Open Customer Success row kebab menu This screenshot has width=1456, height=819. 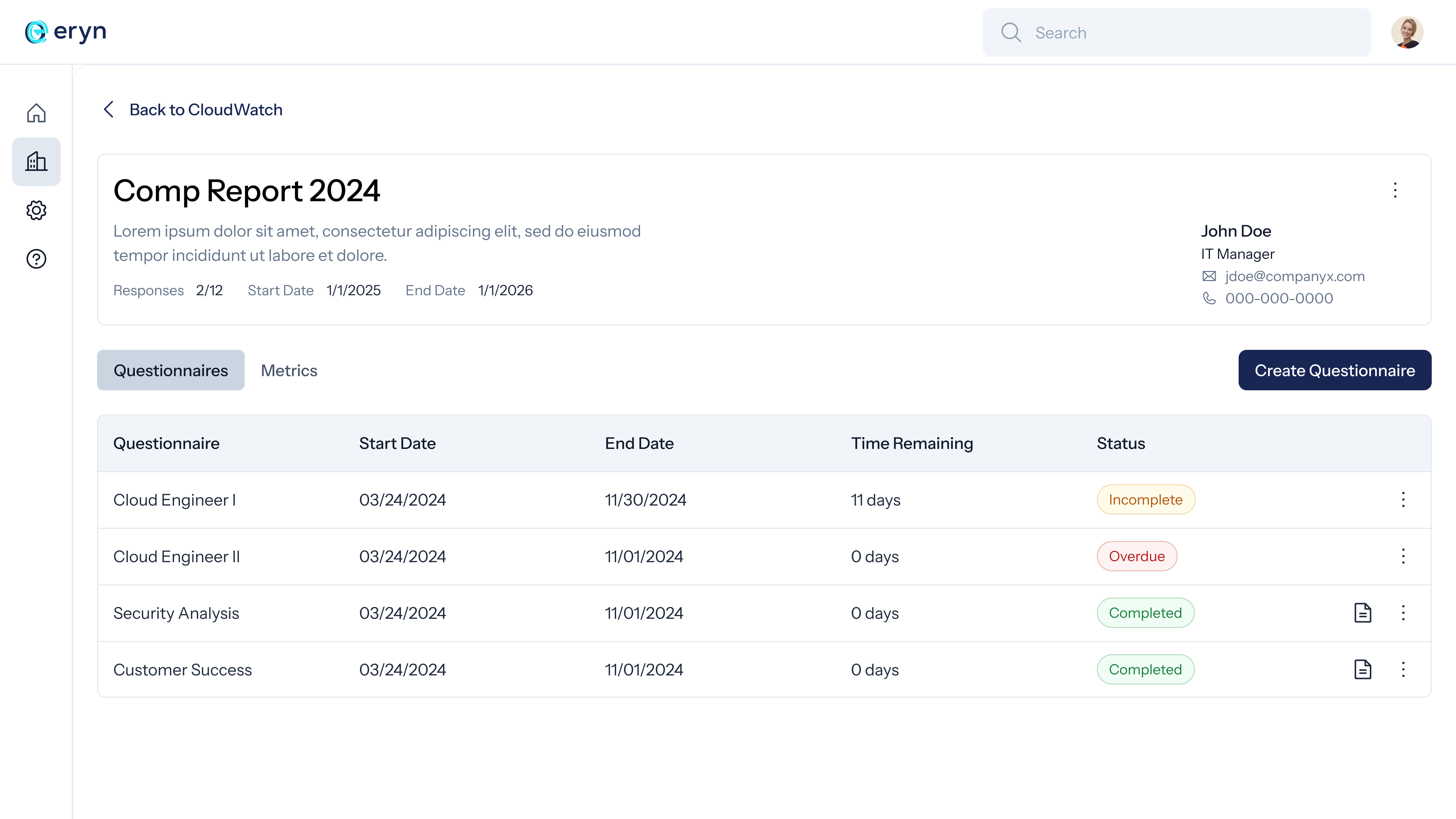click(x=1403, y=669)
